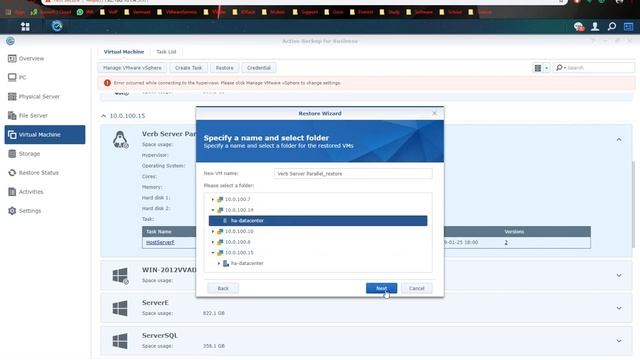
Task: Expand 10.0.100.8 node in folder tree
Action: [213, 242]
